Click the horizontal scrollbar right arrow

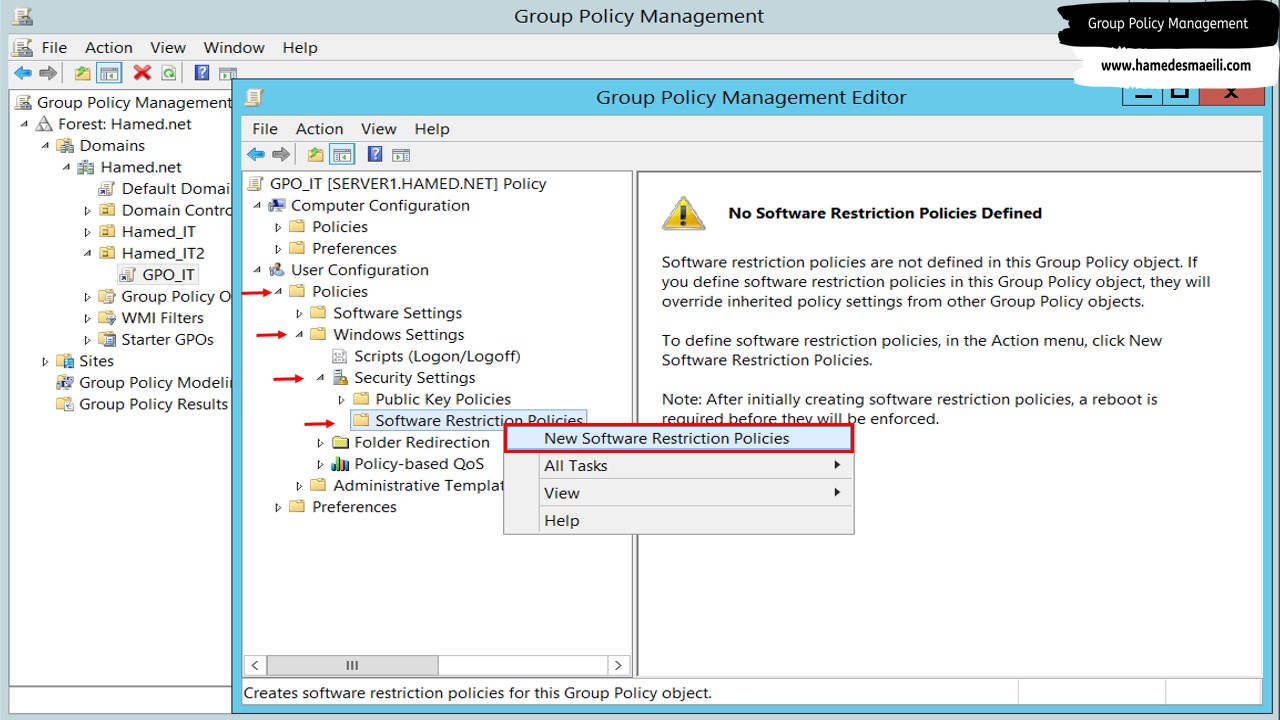point(618,665)
